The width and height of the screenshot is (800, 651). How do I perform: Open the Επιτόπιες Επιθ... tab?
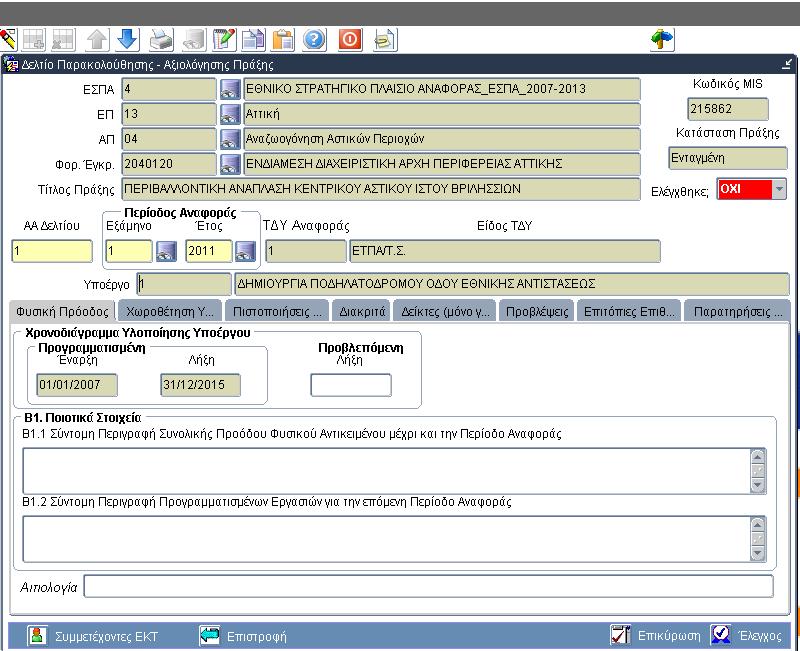tap(629, 311)
